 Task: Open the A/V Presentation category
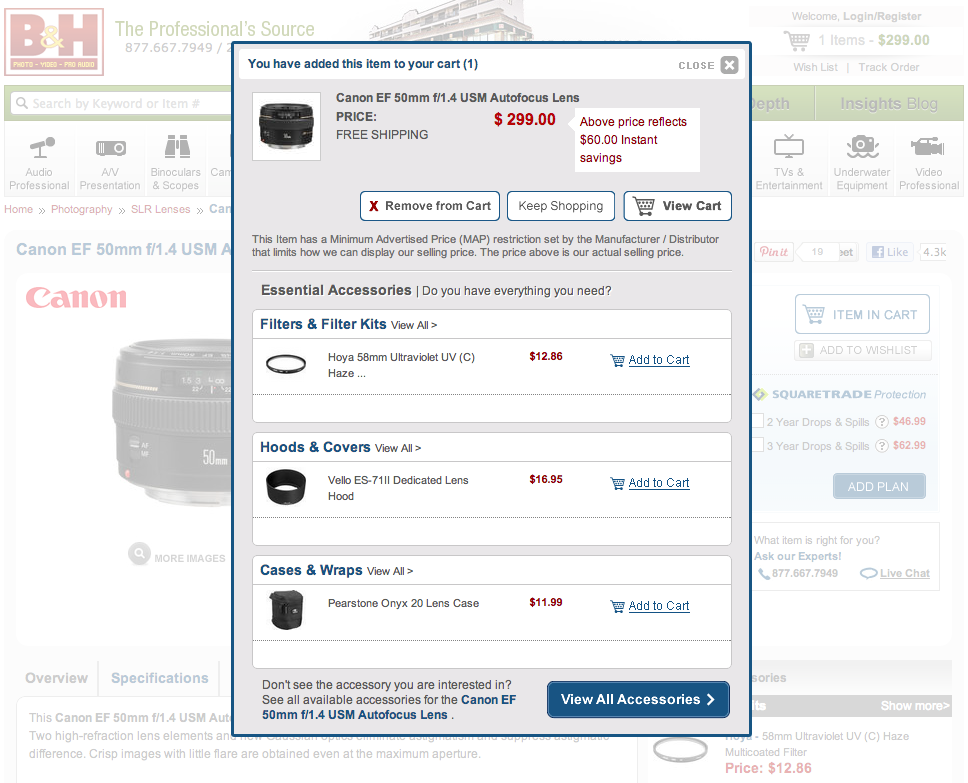click(110, 164)
